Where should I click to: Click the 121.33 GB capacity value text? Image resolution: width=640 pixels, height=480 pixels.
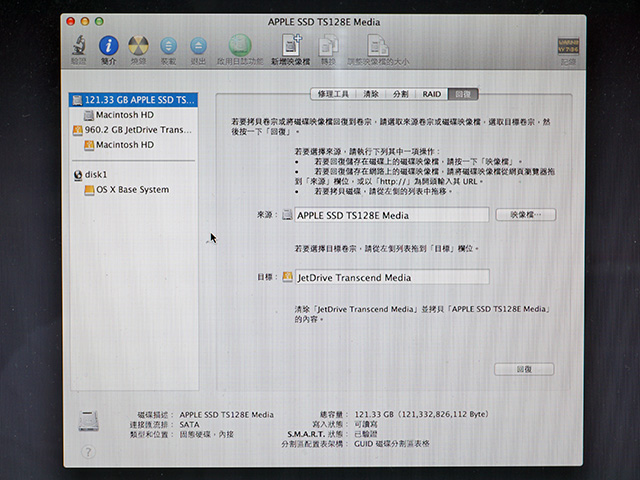pyautogui.click(x=421, y=414)
